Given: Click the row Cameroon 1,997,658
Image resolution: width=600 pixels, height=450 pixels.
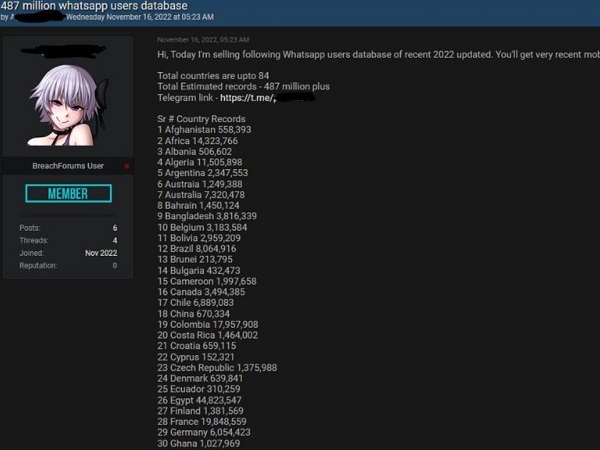Looking at the screenshot, I should [x=207, y=282].
